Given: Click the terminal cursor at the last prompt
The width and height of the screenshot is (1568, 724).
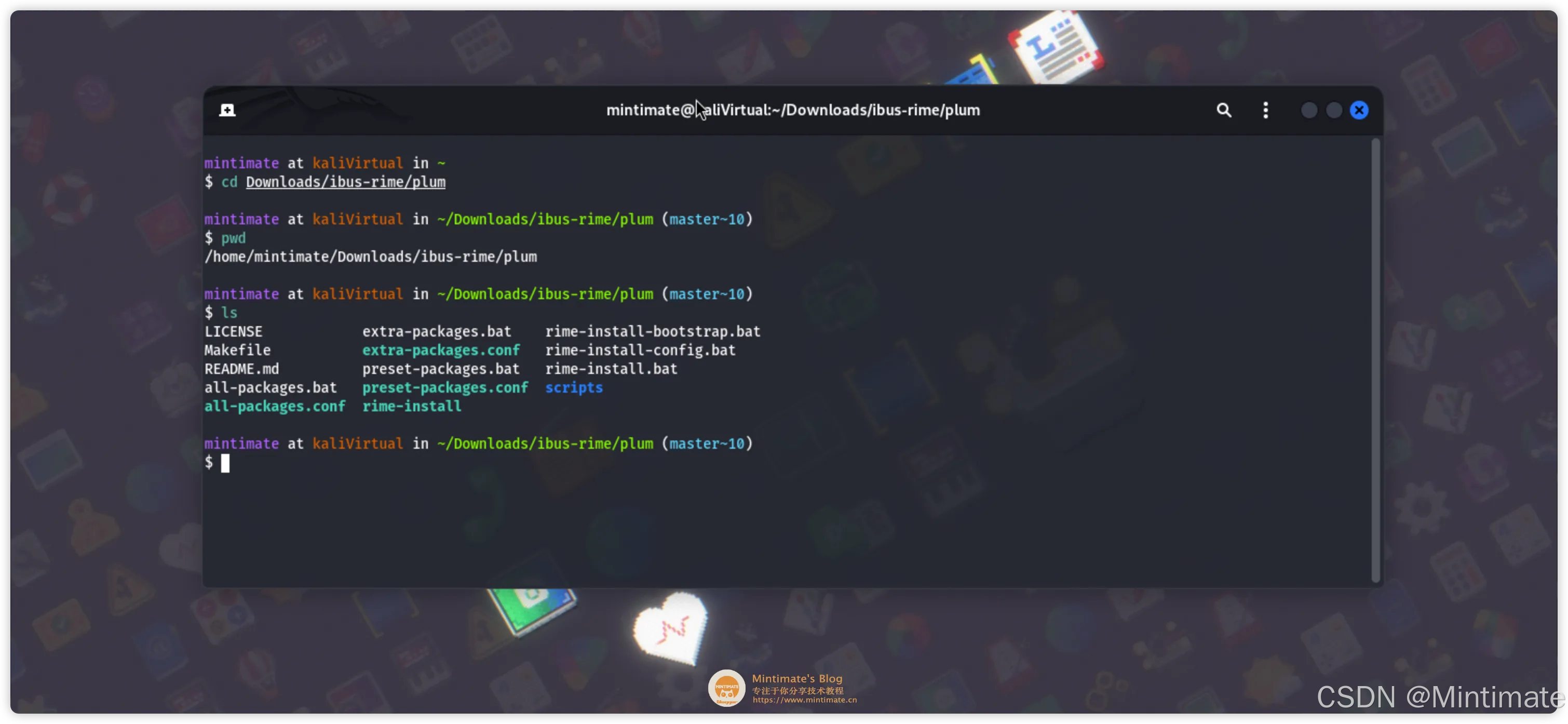Looking at the screenshot, I should [225, 463].
